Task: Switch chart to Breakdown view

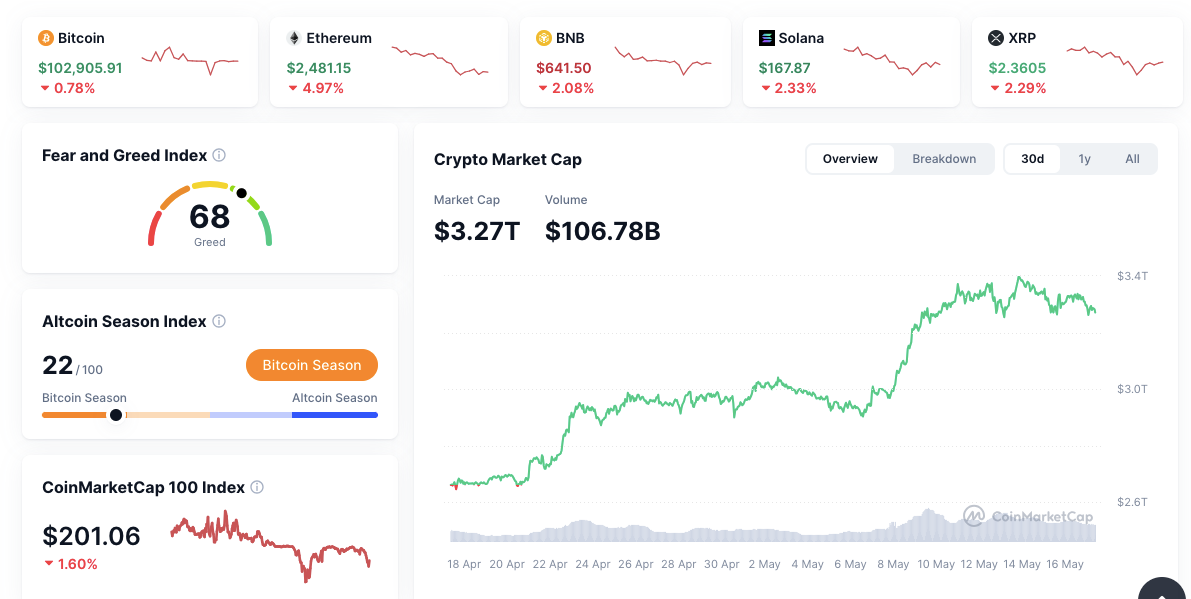Action: [944, 159]
